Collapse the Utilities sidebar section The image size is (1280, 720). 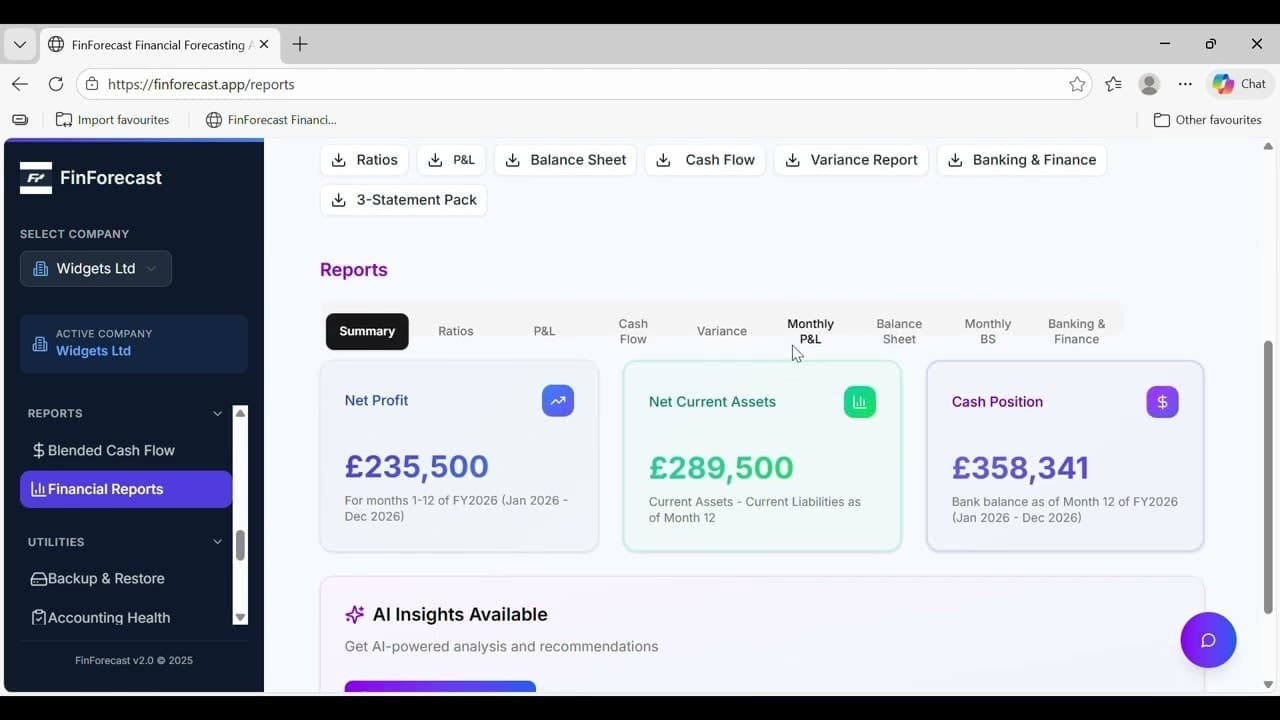click(x=218, y=542)
